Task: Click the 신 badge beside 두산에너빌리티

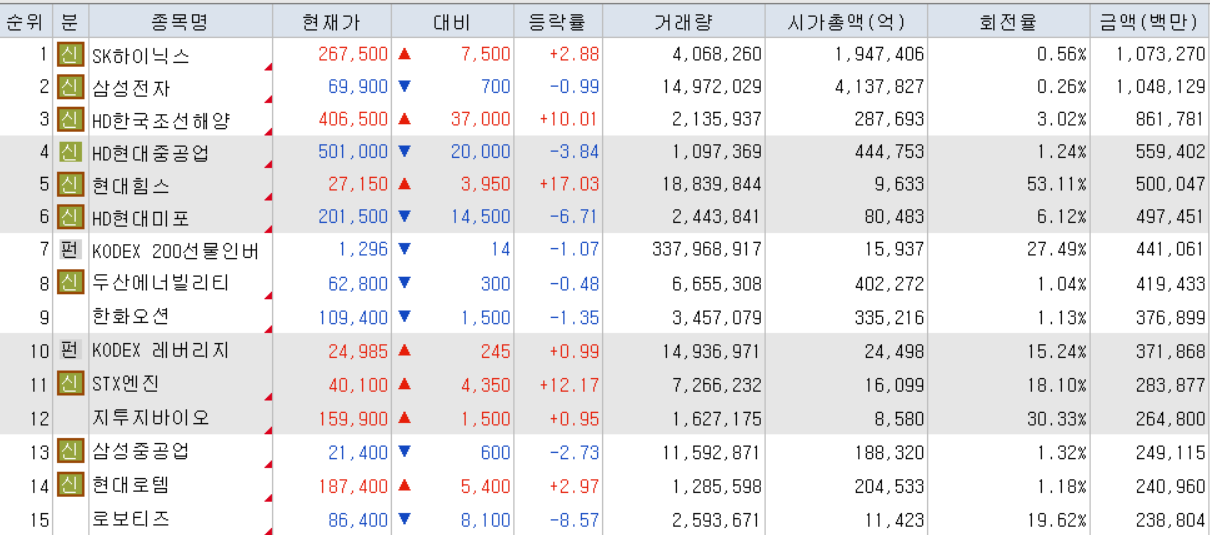Action: point(69,283)
